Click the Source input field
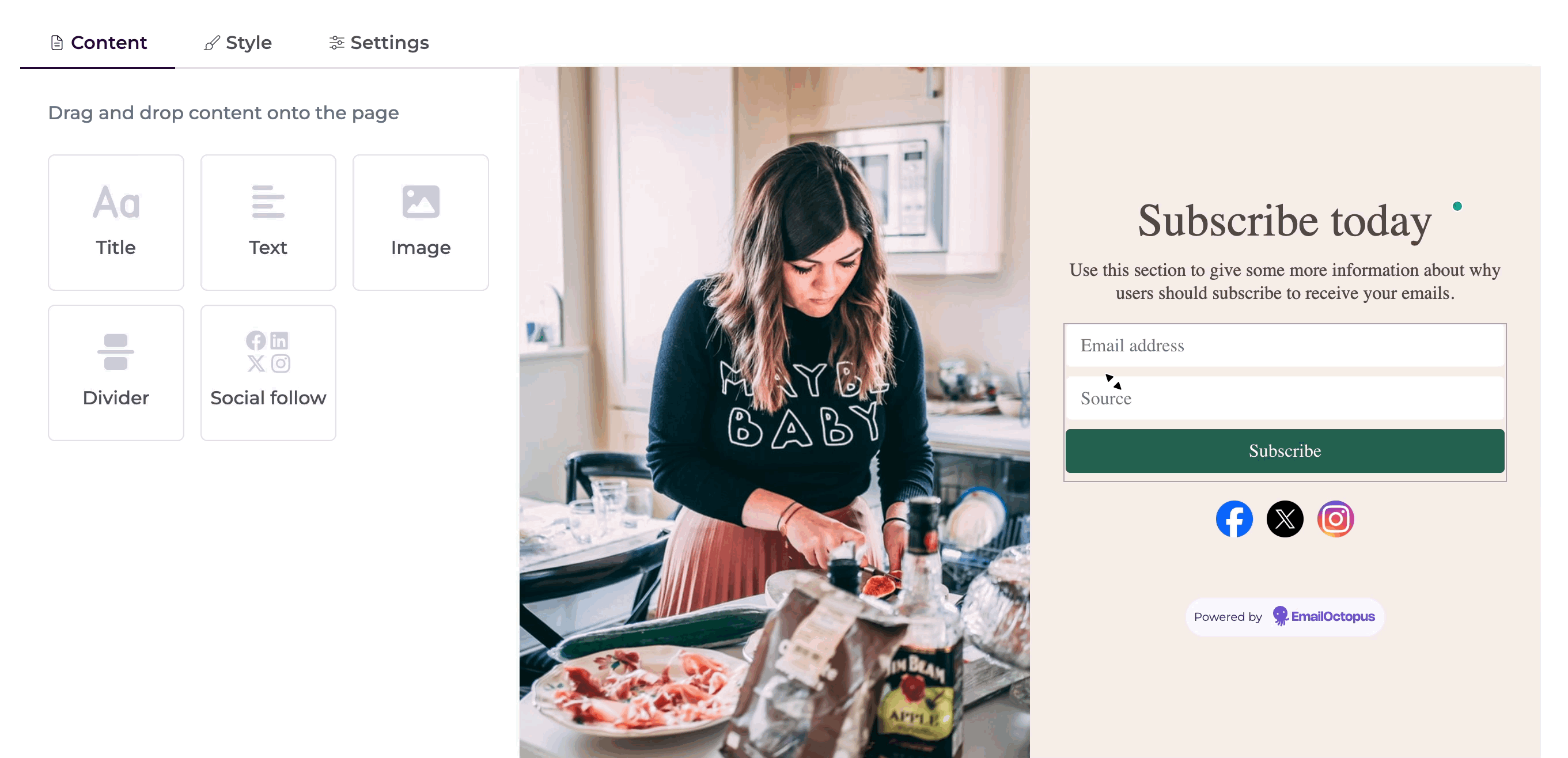 coord(1285,398)
